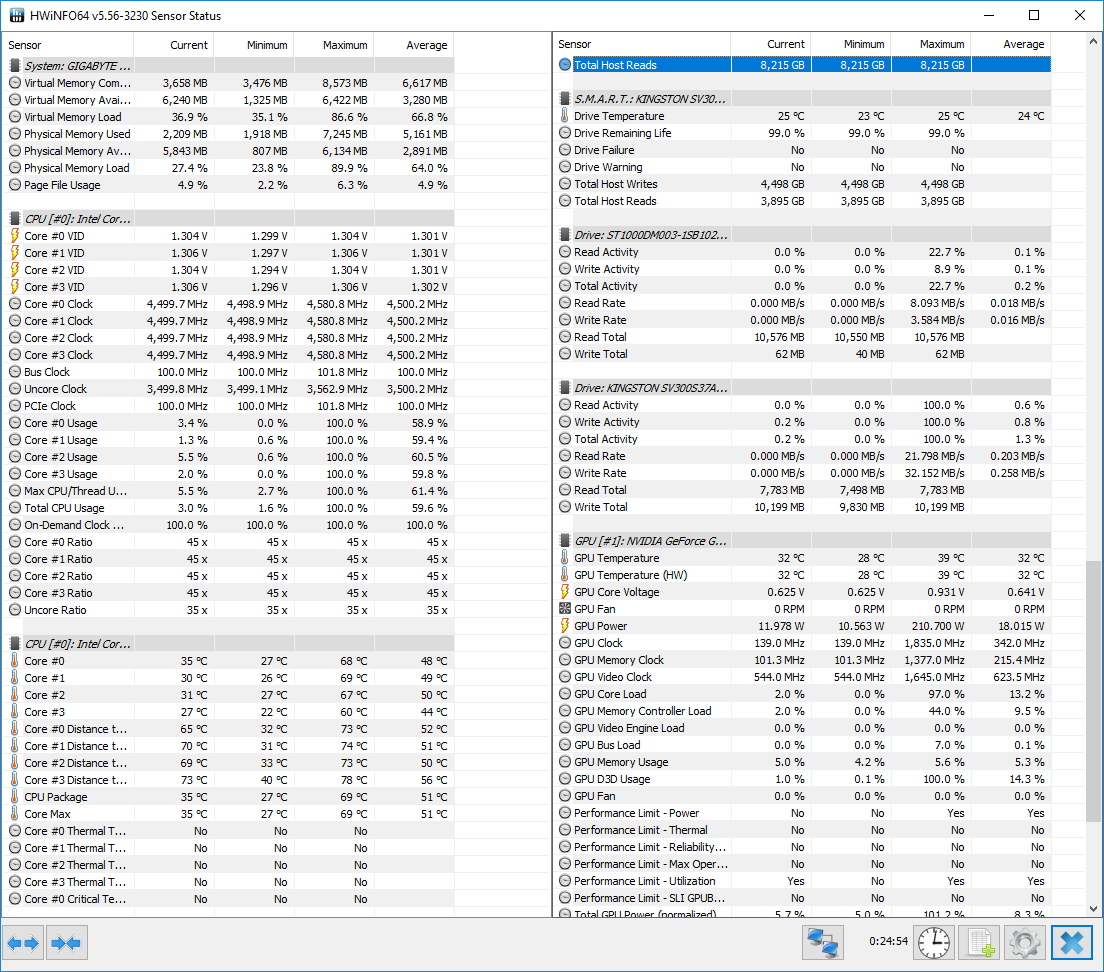Select the Drive: KINGSTON SV300S37A group header
Image resolution: width=1104 pixels, height=972 pixels.
point(803,388)
